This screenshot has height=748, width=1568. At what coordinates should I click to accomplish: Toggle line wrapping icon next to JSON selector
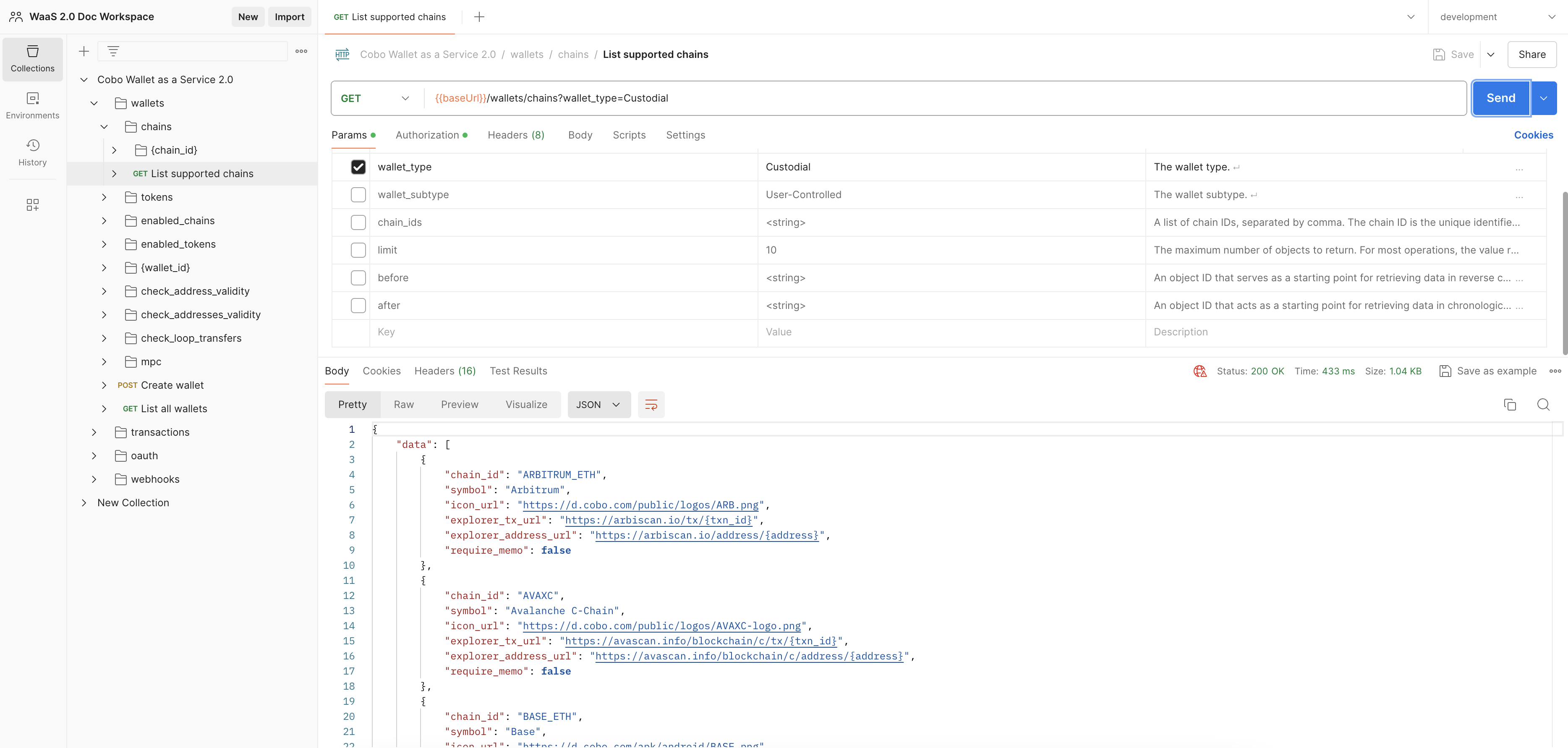pos(651,404)
